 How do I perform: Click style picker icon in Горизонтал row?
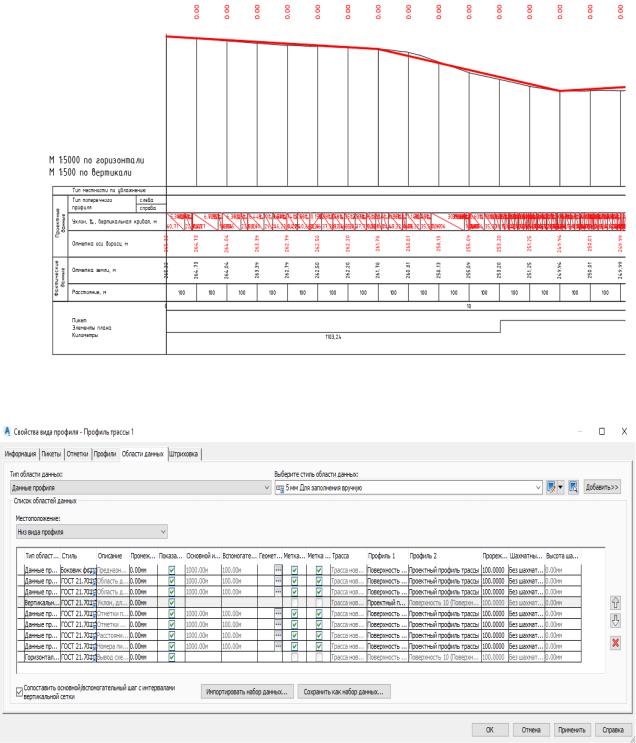[x=93, y=658]
